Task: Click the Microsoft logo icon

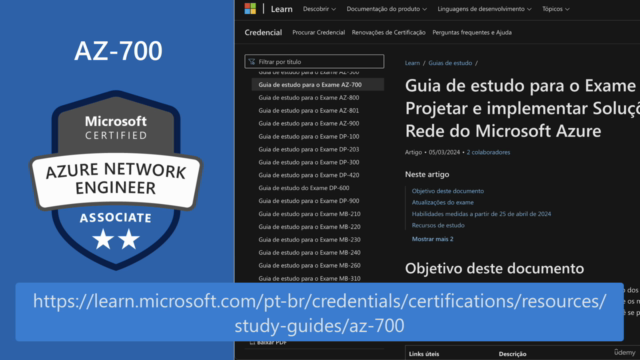Action: click(x=250, y=9)
